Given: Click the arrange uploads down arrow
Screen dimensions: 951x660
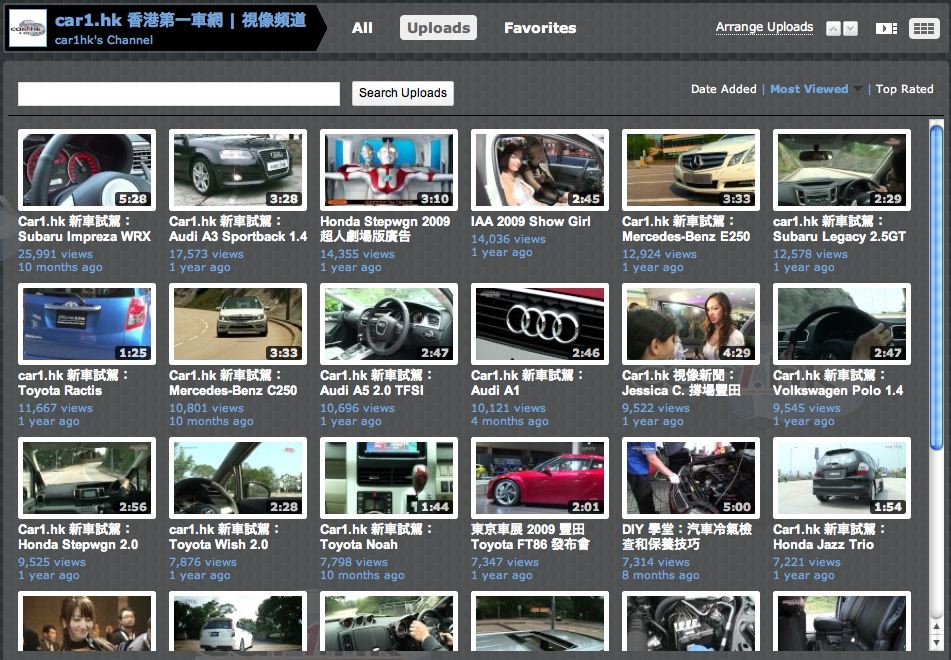Looking at the screenshot, I should (850, 29).
